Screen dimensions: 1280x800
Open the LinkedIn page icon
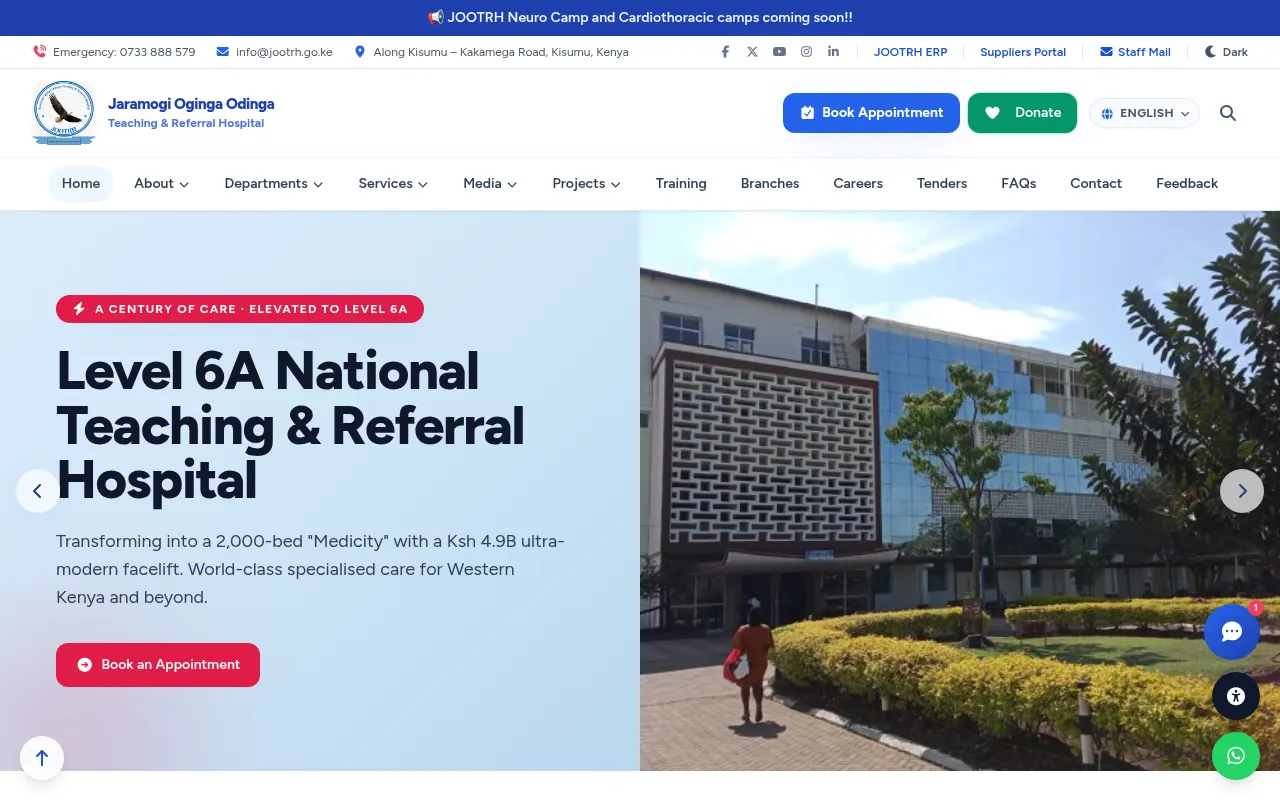click(x=833, y=52)
